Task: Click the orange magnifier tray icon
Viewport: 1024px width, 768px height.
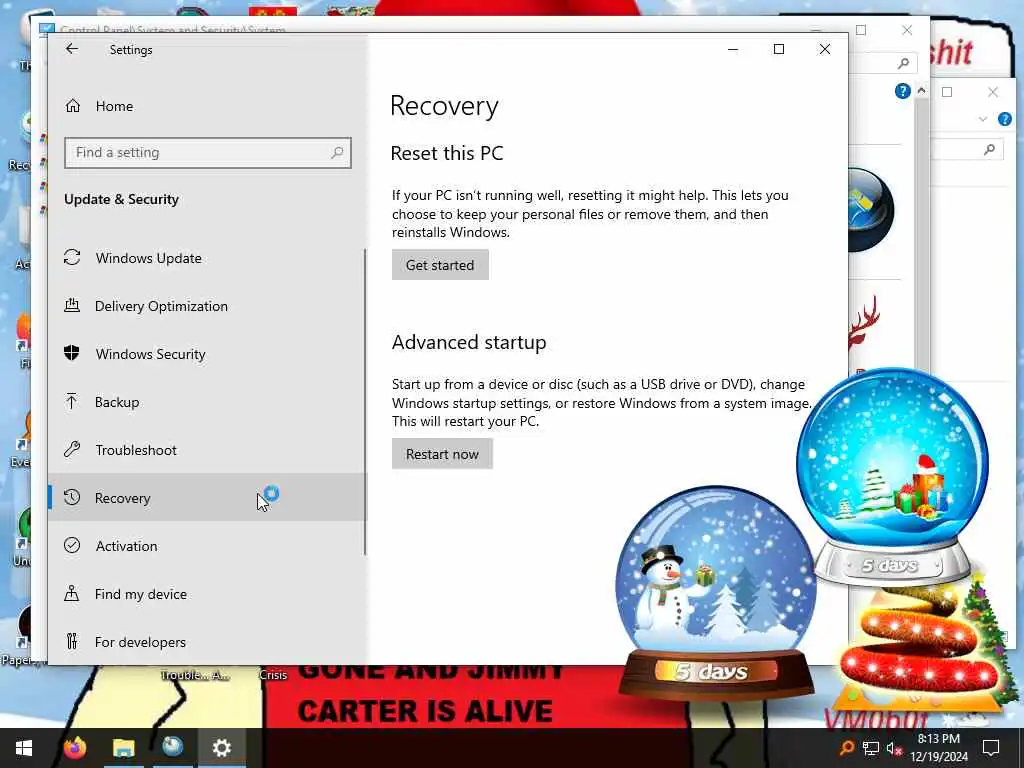Action: click(846, 748)
